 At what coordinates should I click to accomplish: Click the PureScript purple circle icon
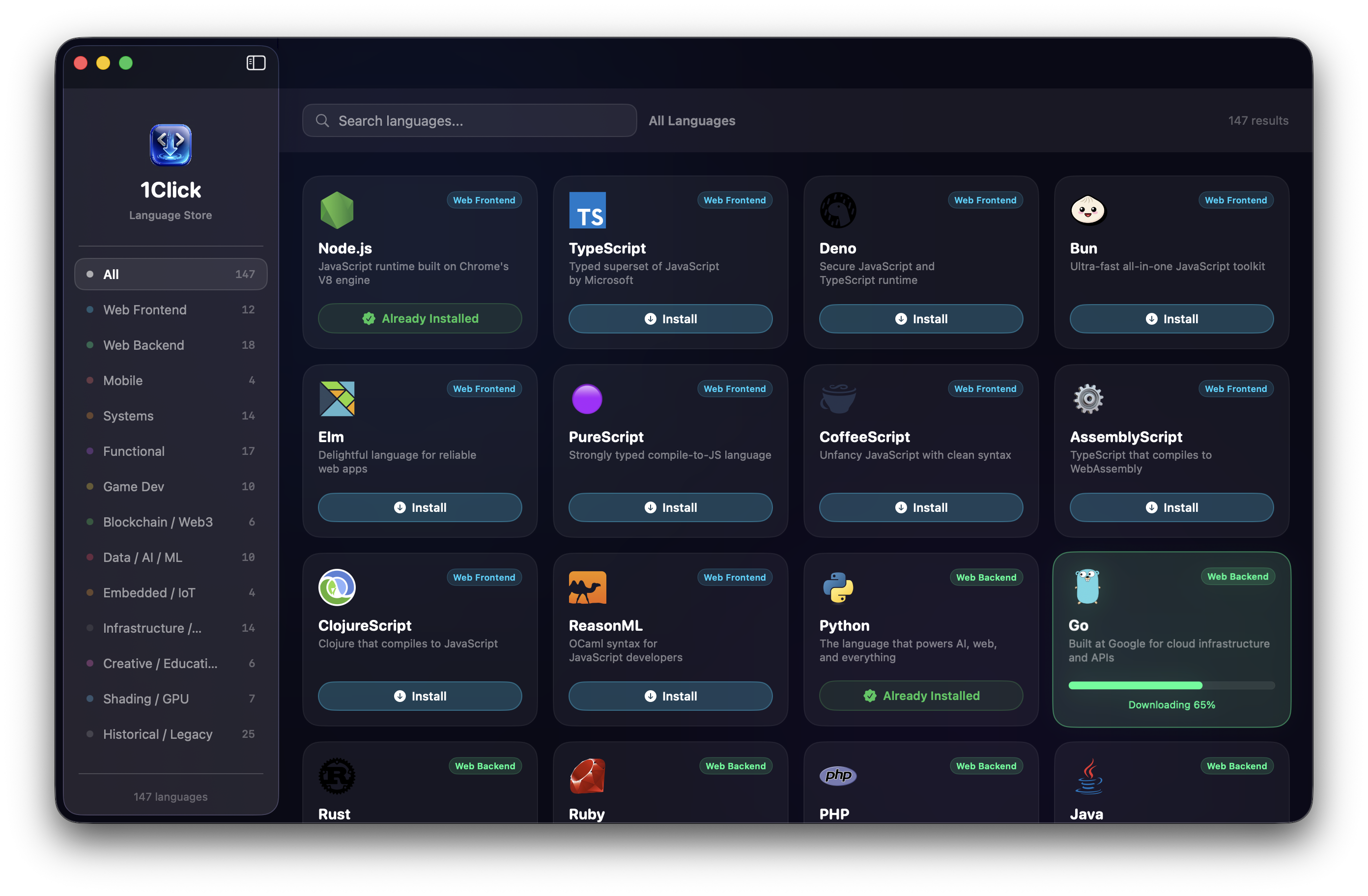[587, 398]
